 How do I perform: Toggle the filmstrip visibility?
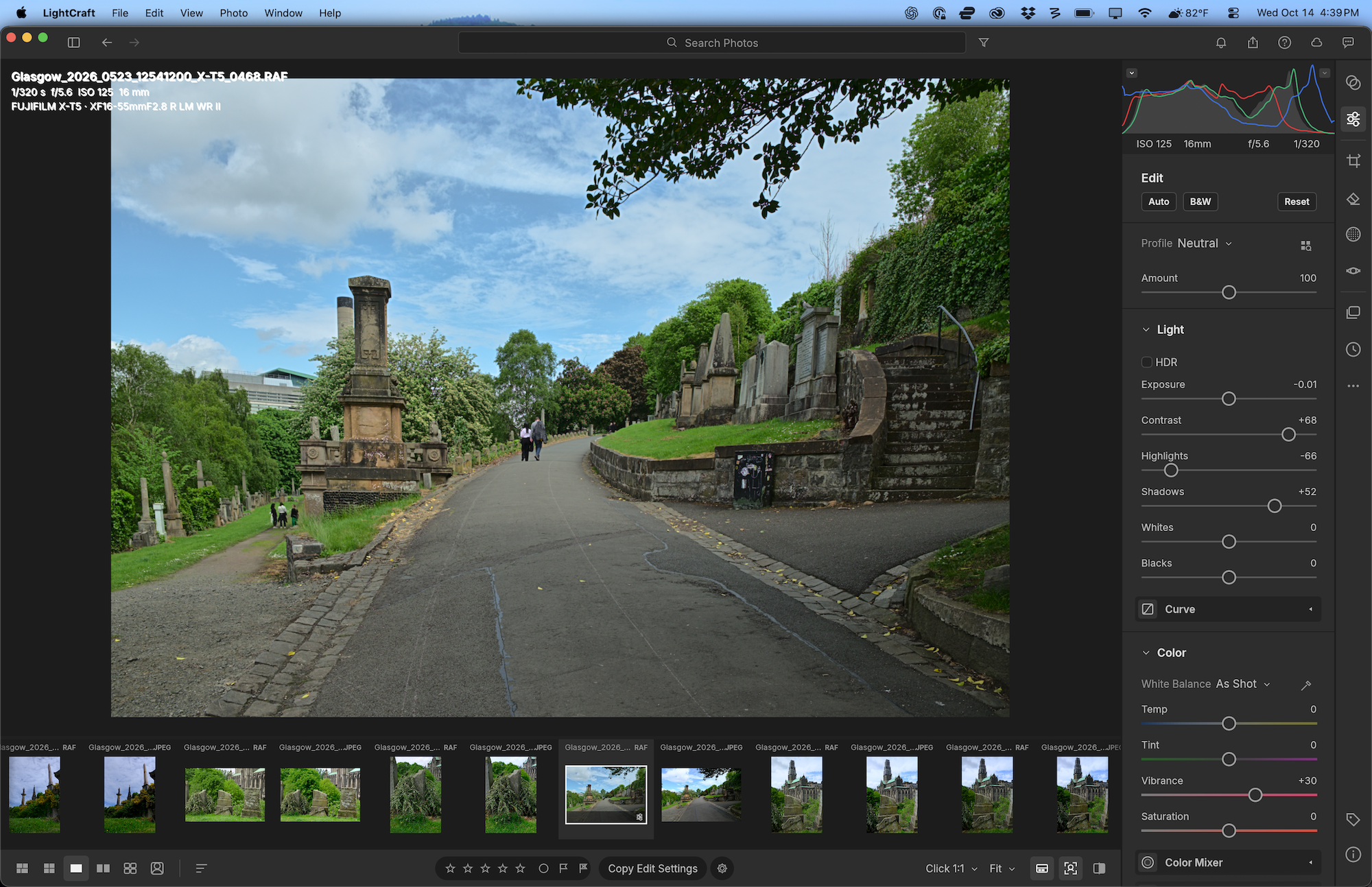1041,868
